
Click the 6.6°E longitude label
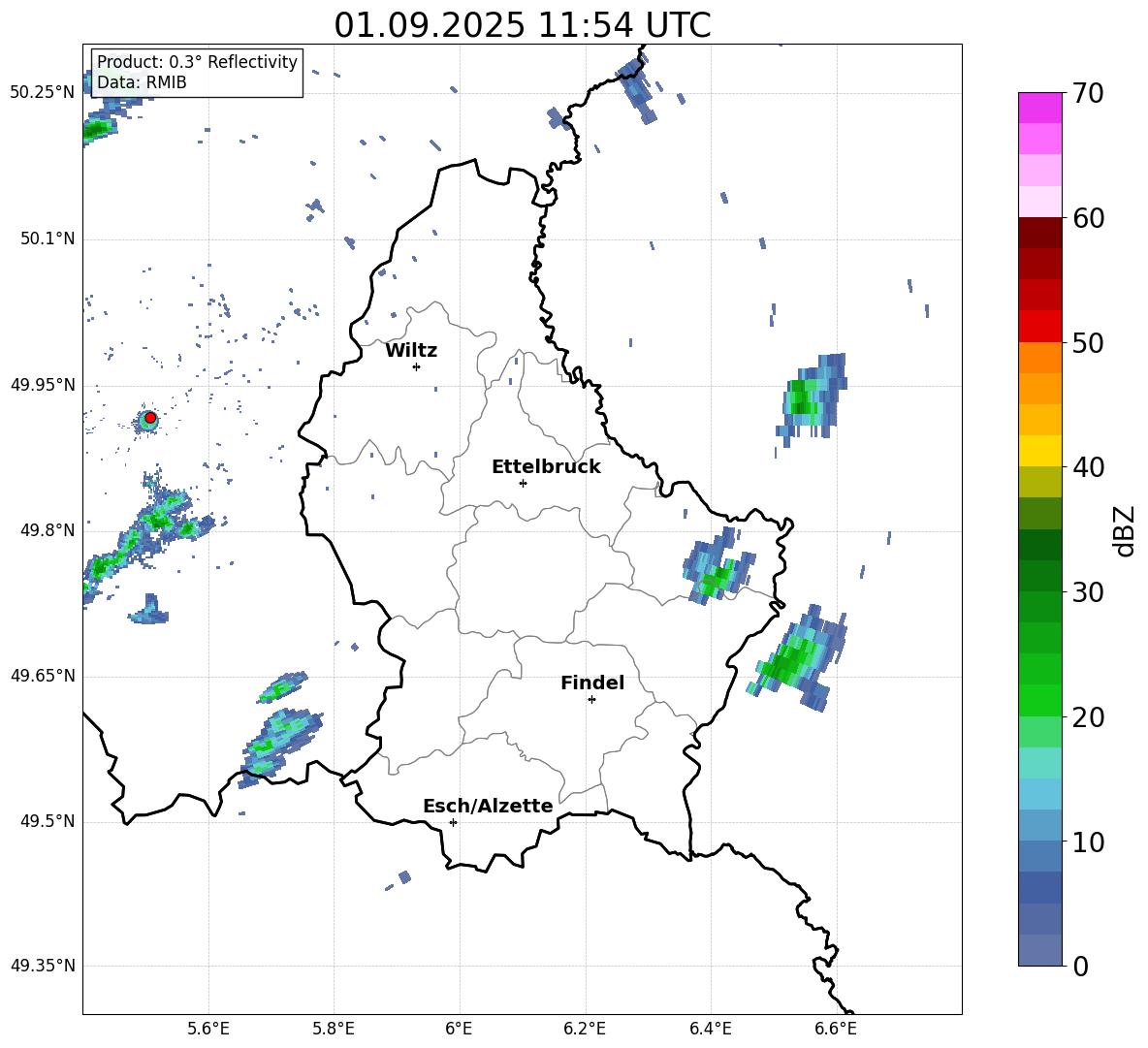point(836,1029)
